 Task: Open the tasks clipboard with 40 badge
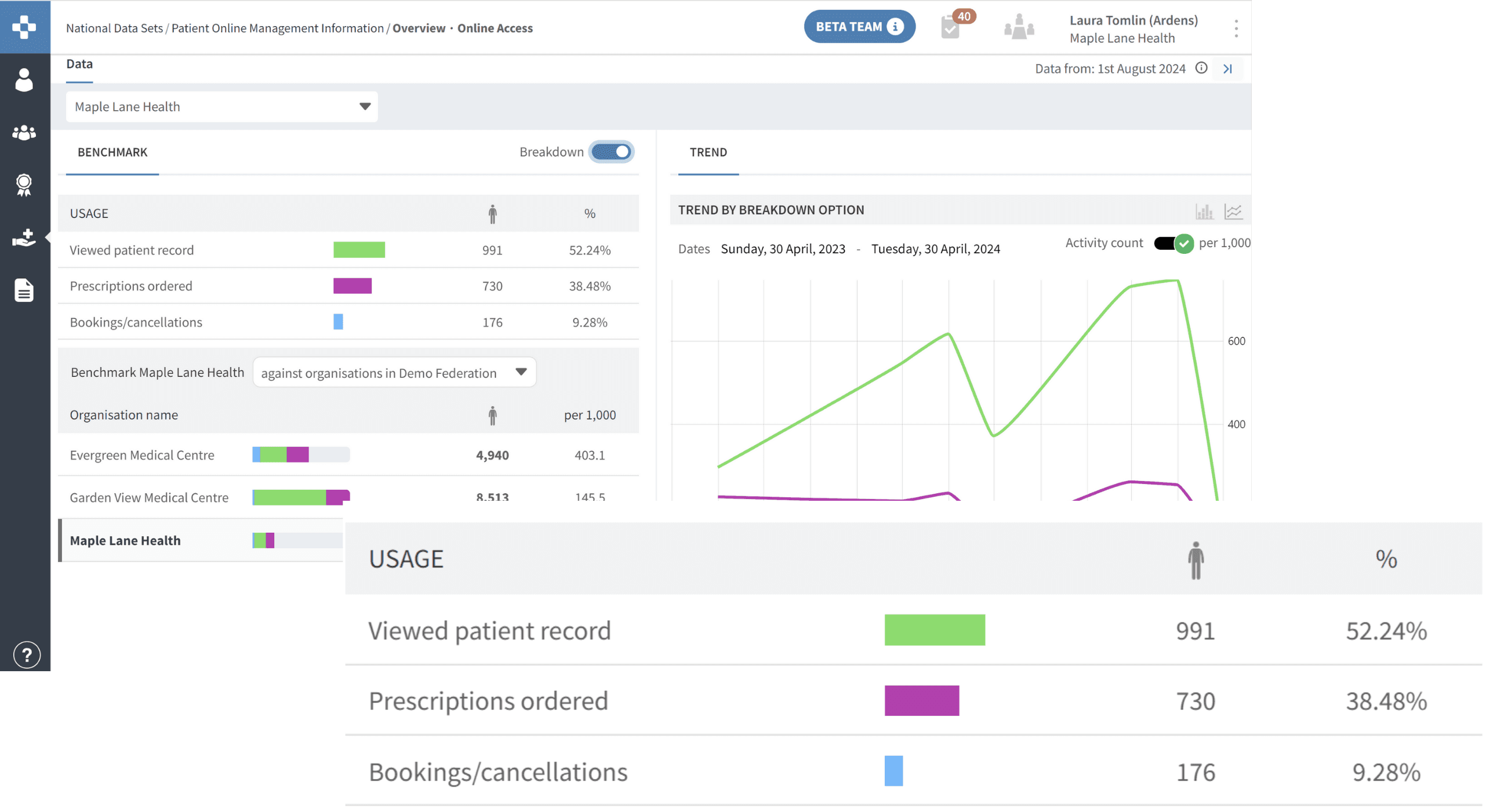tap(951, 27)
